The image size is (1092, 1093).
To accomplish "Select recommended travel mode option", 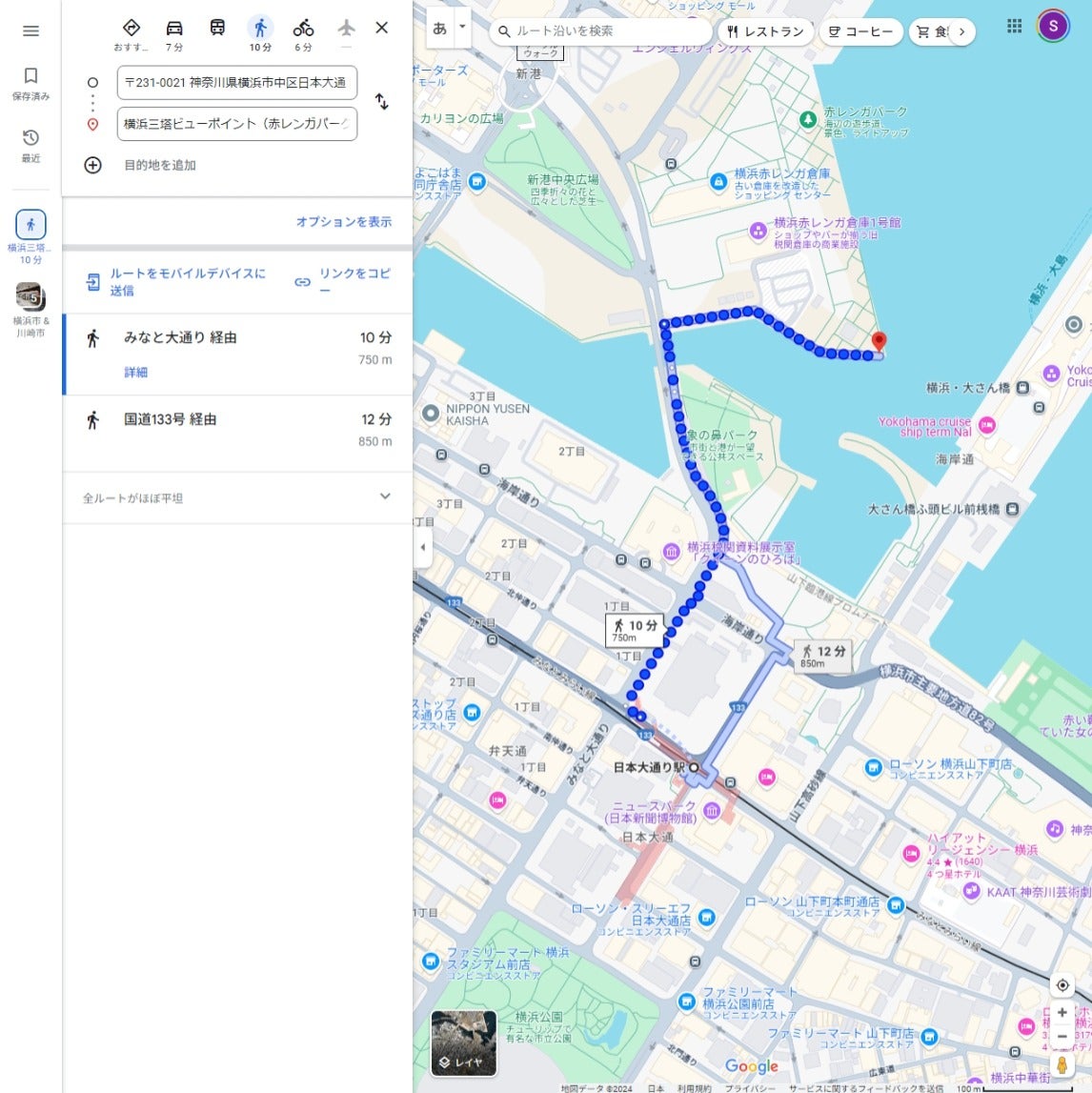I will (x=131, y=29).
